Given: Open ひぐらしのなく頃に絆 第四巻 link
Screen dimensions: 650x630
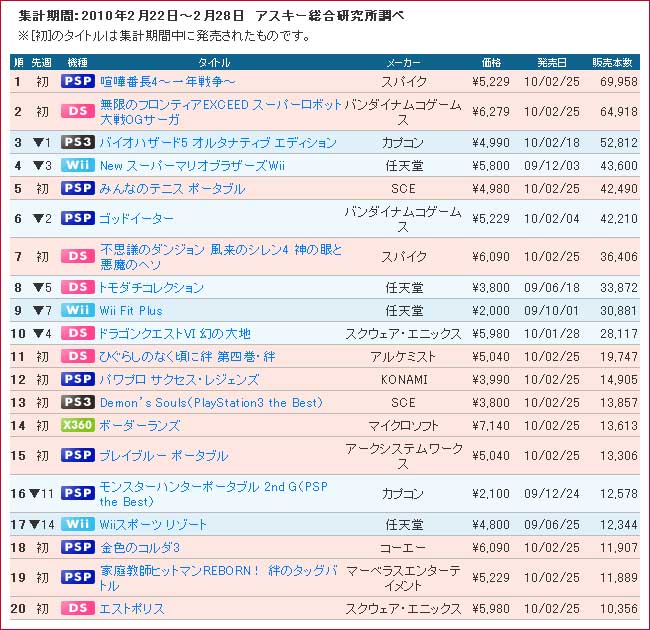Looking at the screenshot, I should (x=187, y=356).
